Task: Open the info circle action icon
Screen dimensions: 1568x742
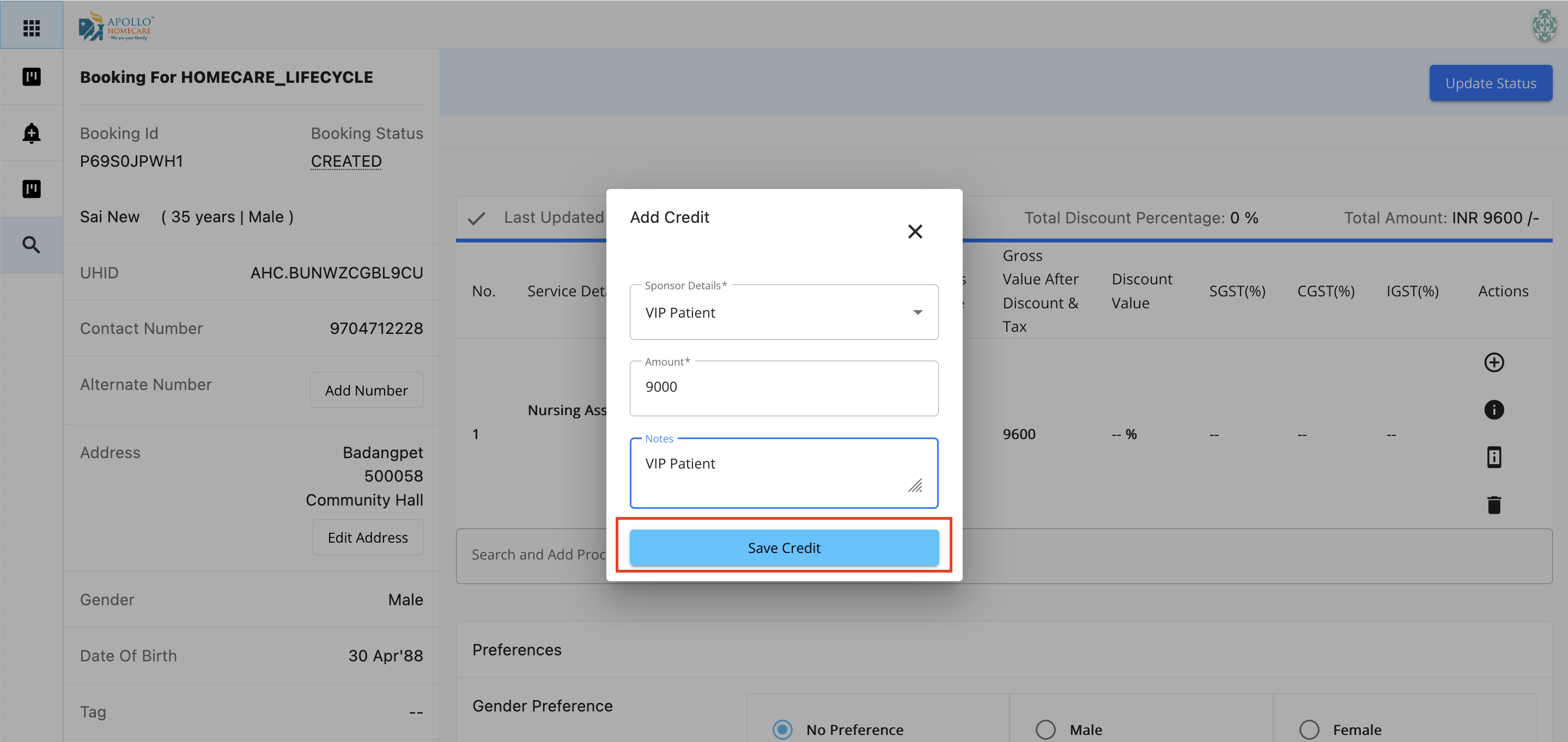Action: coord(1493,410)
